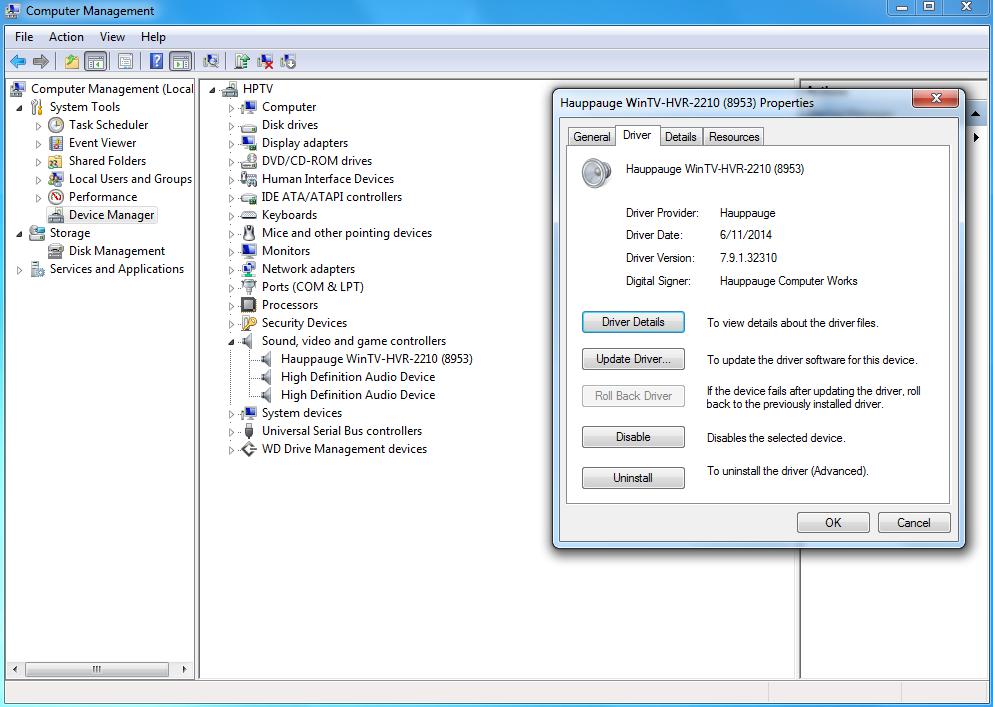Open the Action menu
Screen dimensions: 993x707
point(66,37)
